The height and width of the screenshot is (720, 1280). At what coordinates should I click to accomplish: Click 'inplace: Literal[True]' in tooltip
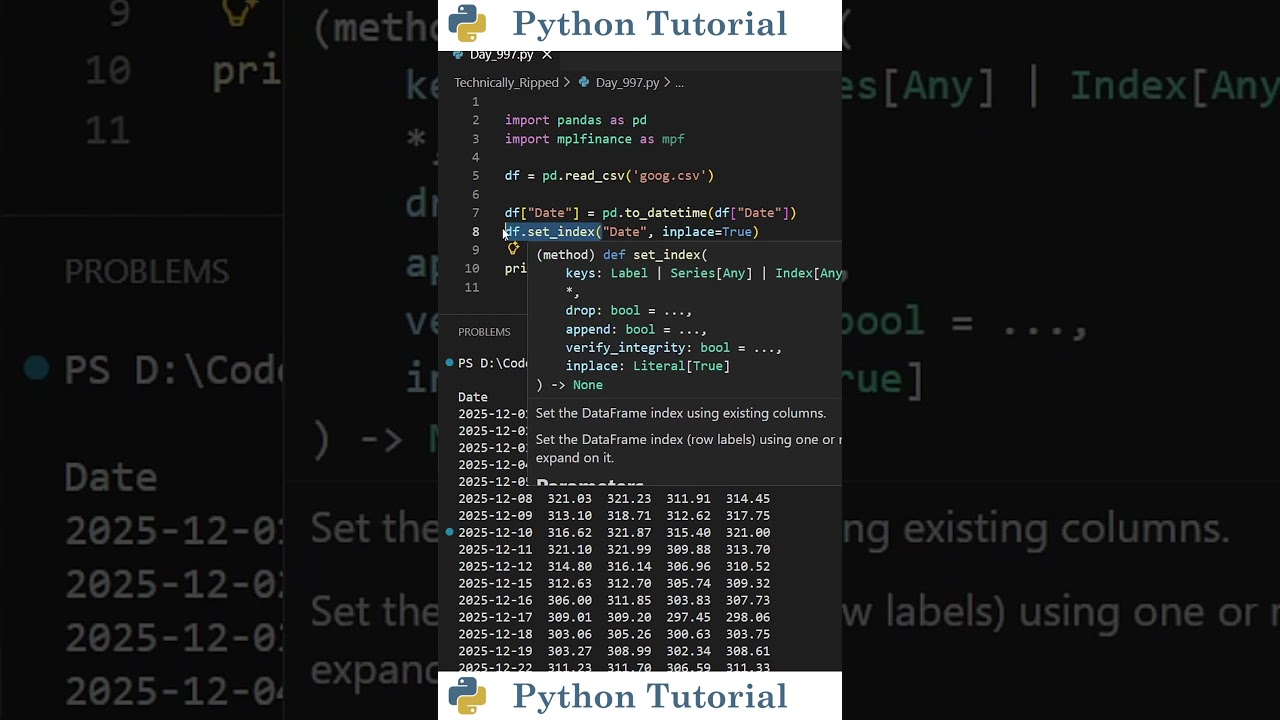click(648, 366)
